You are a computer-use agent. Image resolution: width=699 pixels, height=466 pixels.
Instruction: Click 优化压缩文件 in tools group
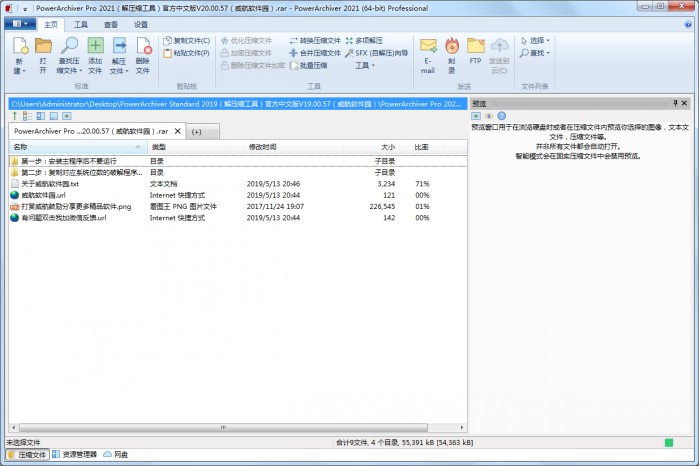246,41
